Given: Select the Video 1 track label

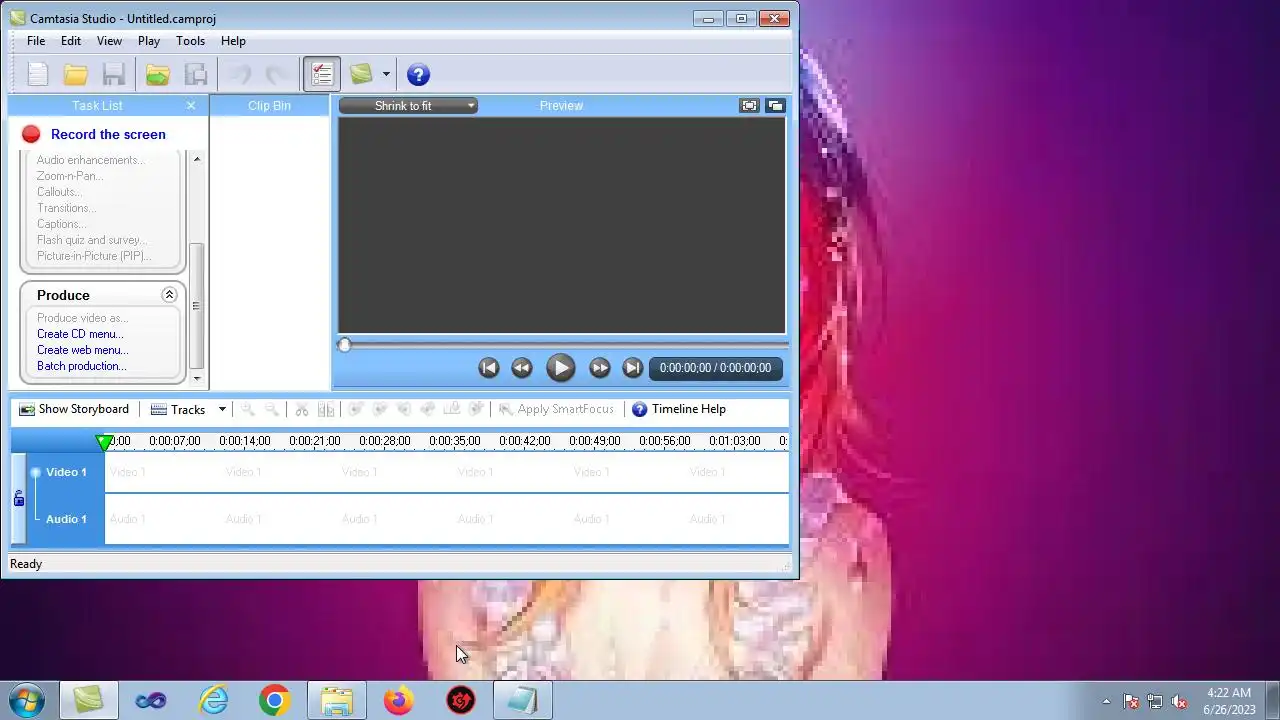Looking at the screenshot, I should point(66,472).
